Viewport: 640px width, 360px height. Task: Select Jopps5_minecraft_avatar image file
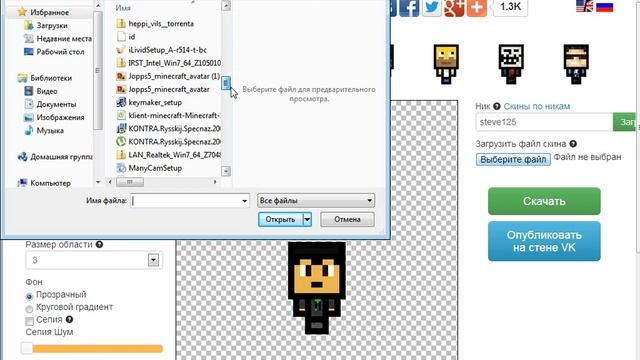pyautogui.click(x=163, y=89)
